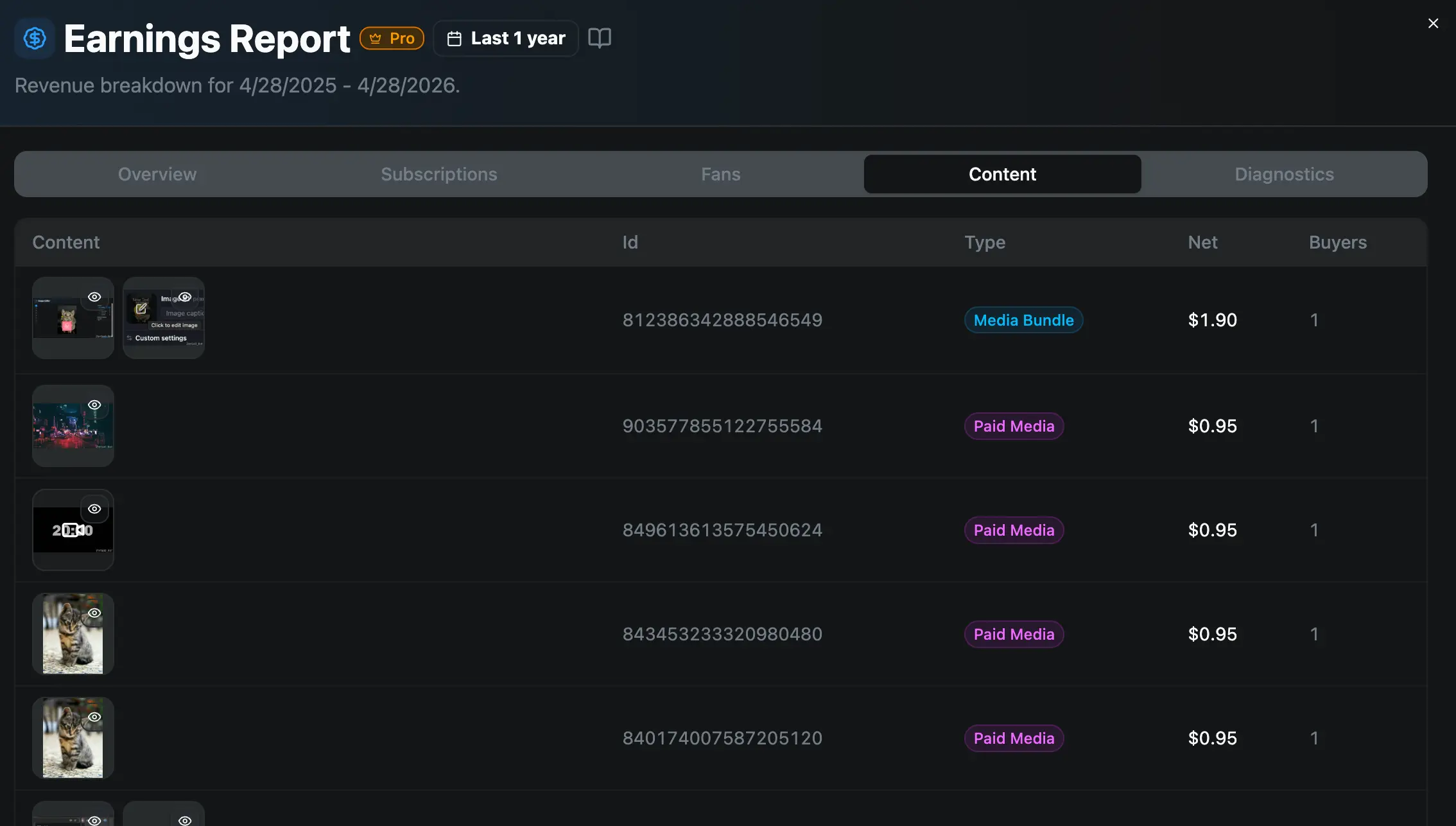Click $0.95 net for id 903577855122755584
This screenshot has height=826, width=1456.
(x=1212, y=426)
